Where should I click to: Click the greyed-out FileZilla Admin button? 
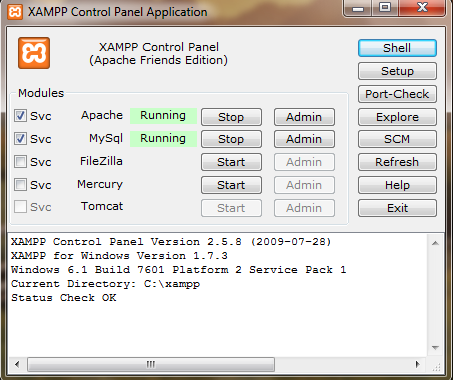tap(304, 162)
